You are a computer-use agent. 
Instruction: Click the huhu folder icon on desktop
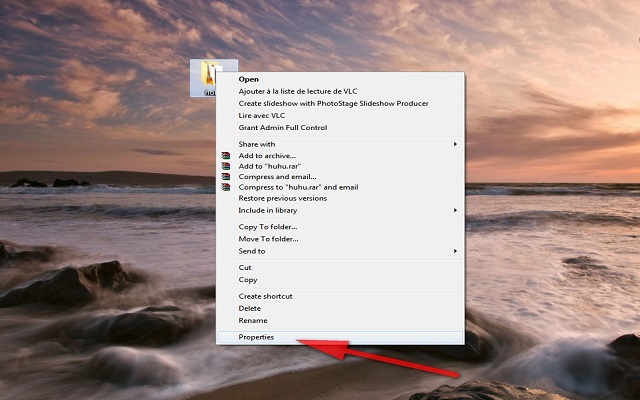click(210, 76)
